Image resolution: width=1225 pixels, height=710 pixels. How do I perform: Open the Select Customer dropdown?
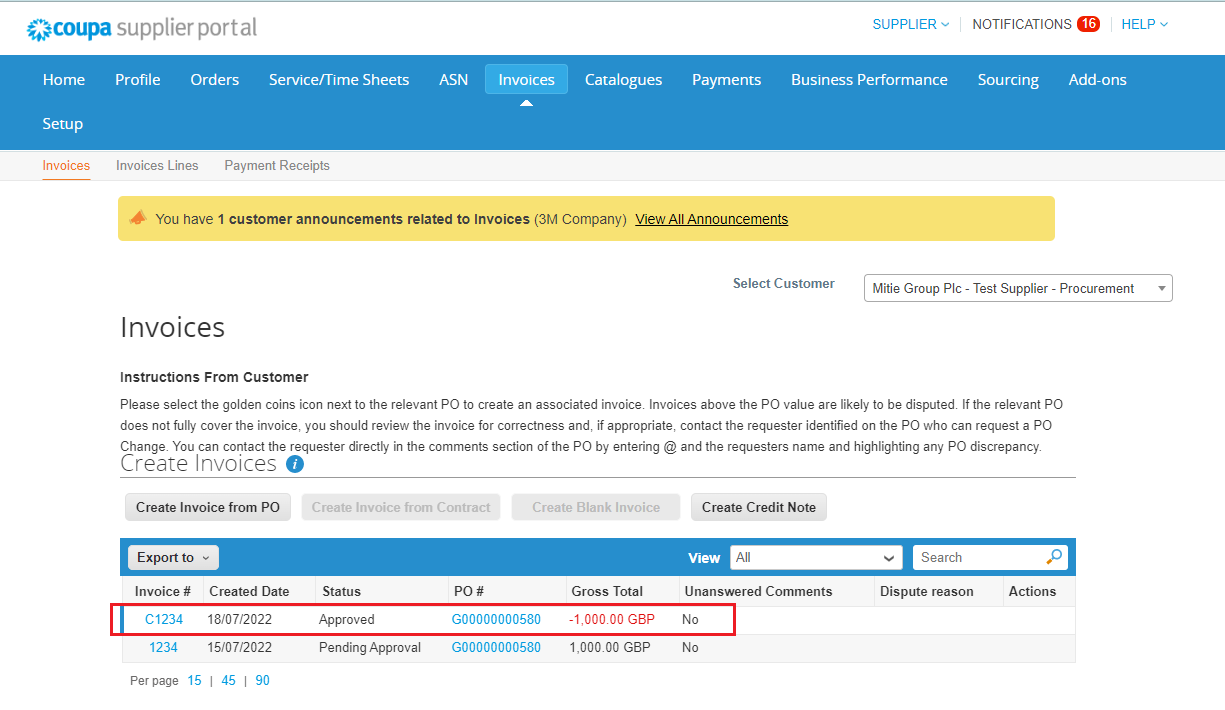(x=1018, y=288)
